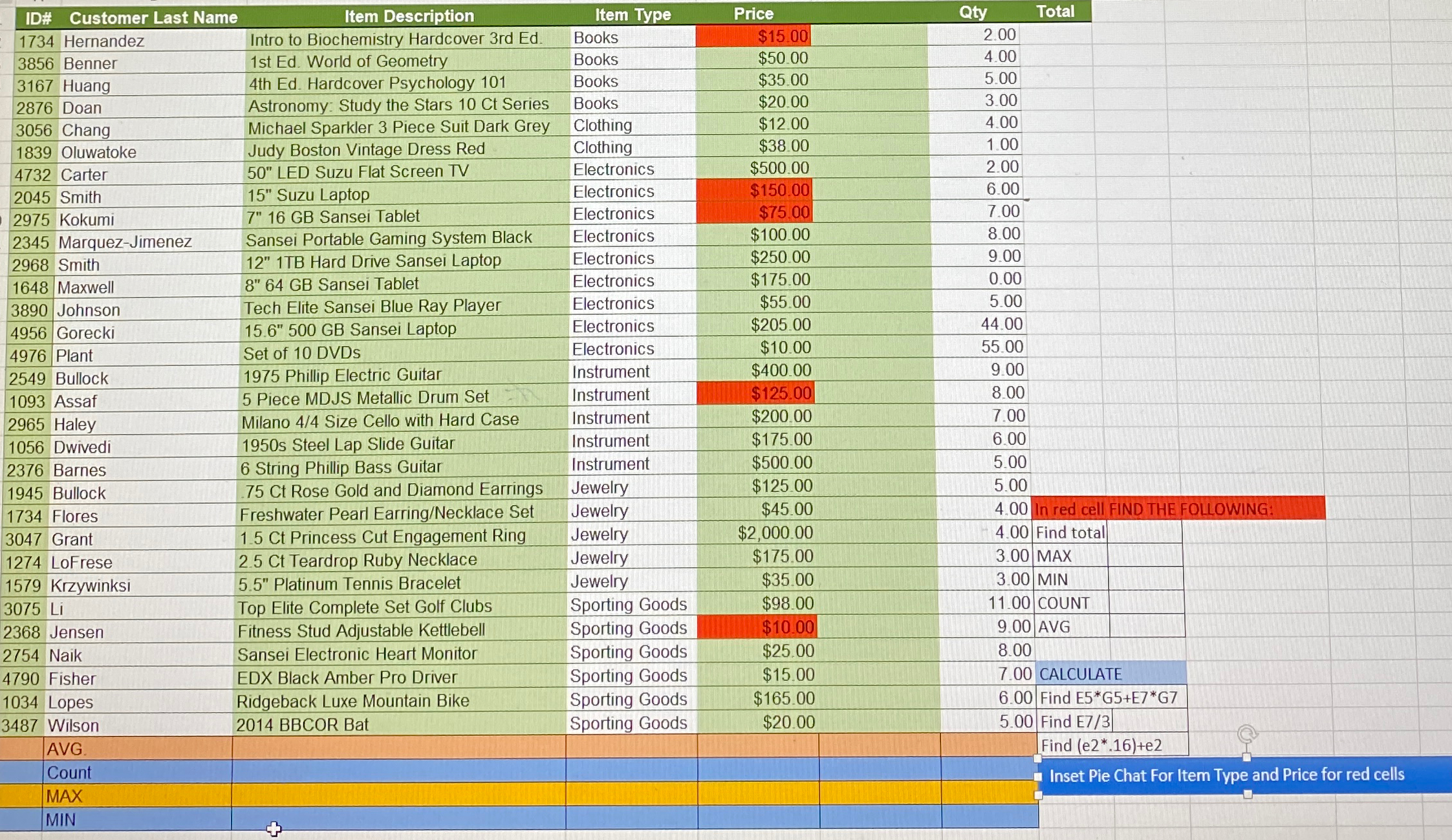Select the empty cell beside COUNT label
Image resolution: width=1452 pixels, height=840 pixels.
point(1146,603)
